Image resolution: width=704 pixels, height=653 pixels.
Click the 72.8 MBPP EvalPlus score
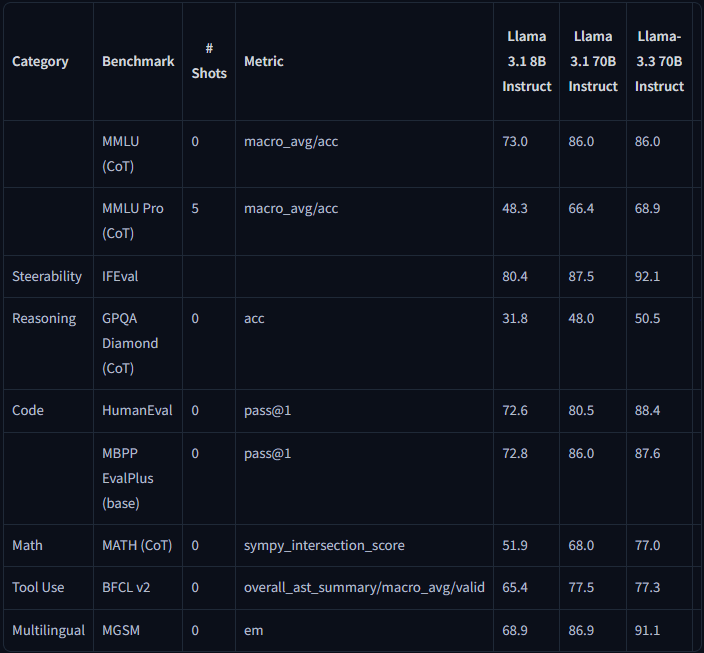tap(515, 454)
